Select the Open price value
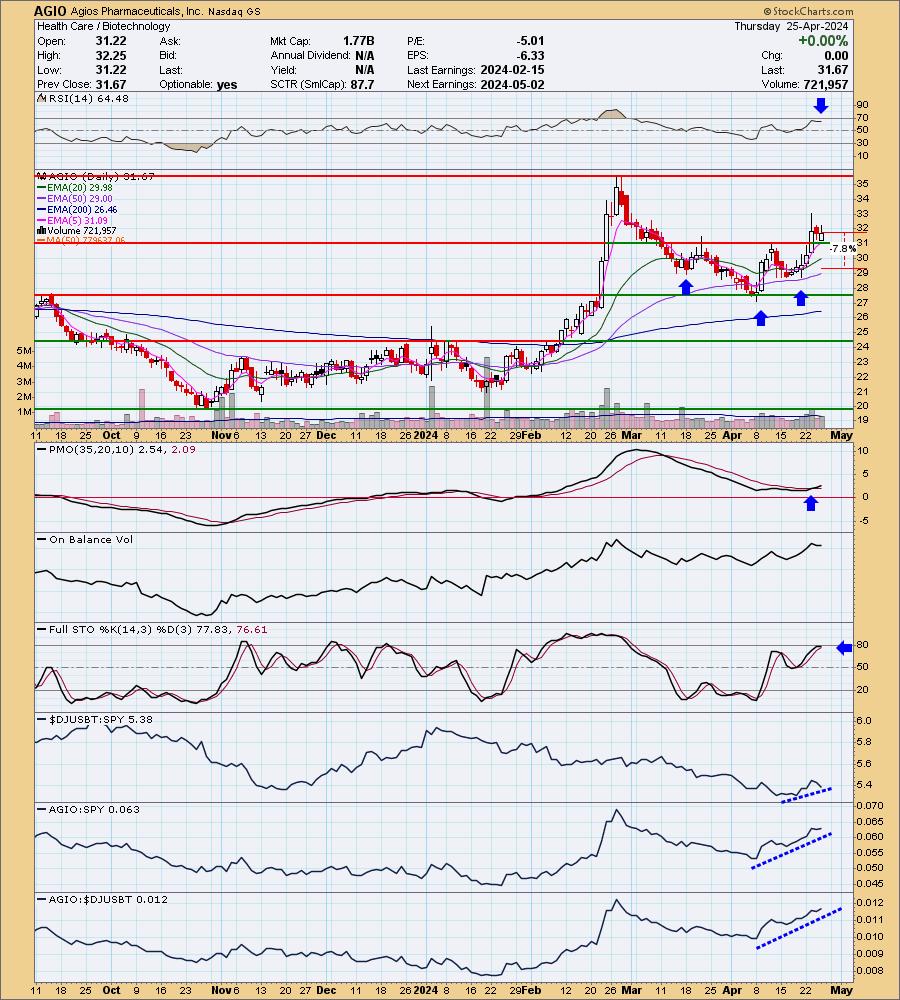This screenshot has height=1000, width=900. [111, 41]
